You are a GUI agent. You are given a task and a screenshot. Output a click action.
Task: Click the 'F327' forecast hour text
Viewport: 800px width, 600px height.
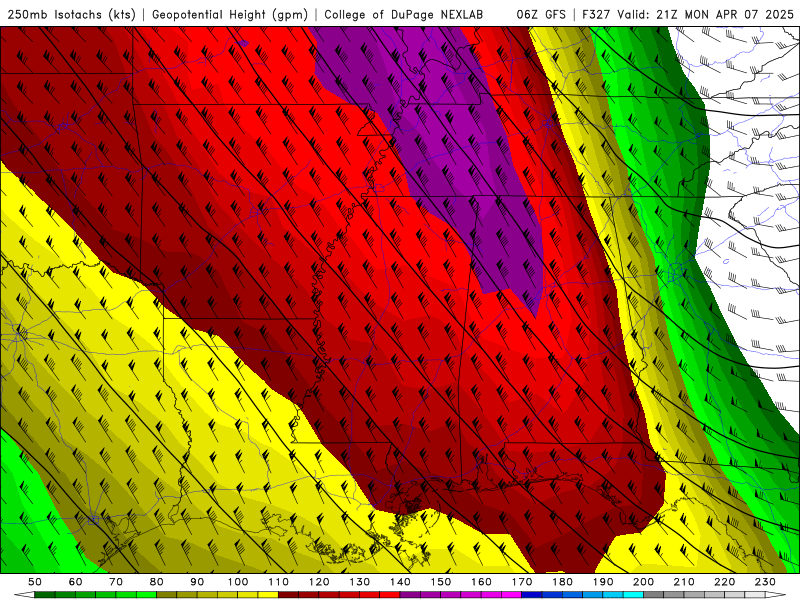click(x=596, y=15)
